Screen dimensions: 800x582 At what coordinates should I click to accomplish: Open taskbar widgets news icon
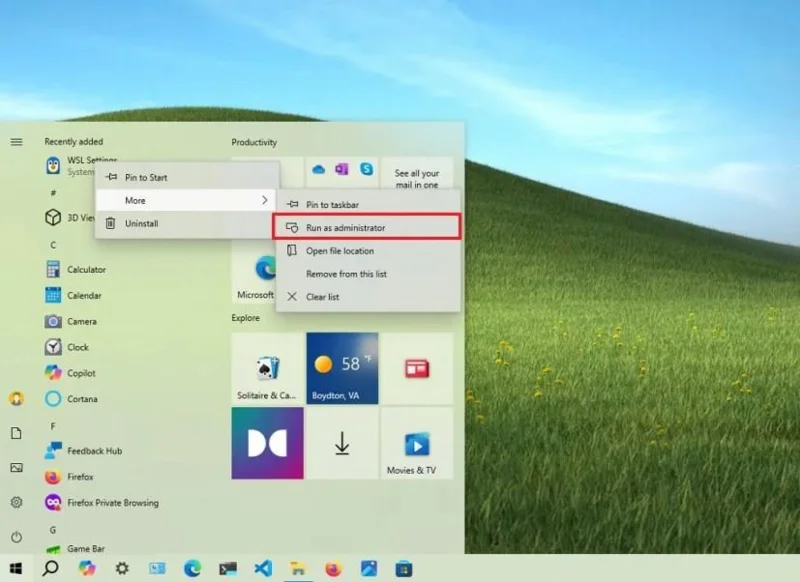[157, 568]
